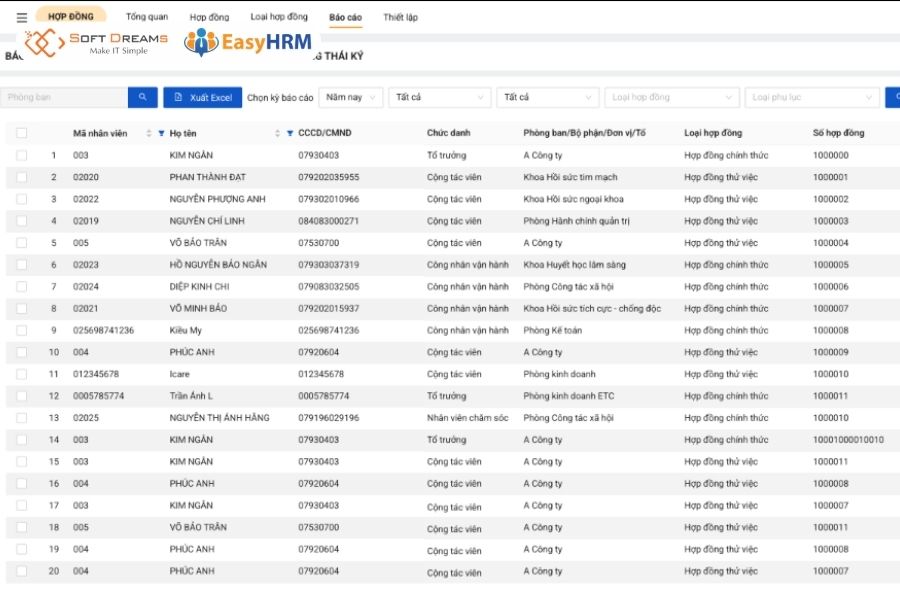Click ID number 079302010966

coord(328,199)
